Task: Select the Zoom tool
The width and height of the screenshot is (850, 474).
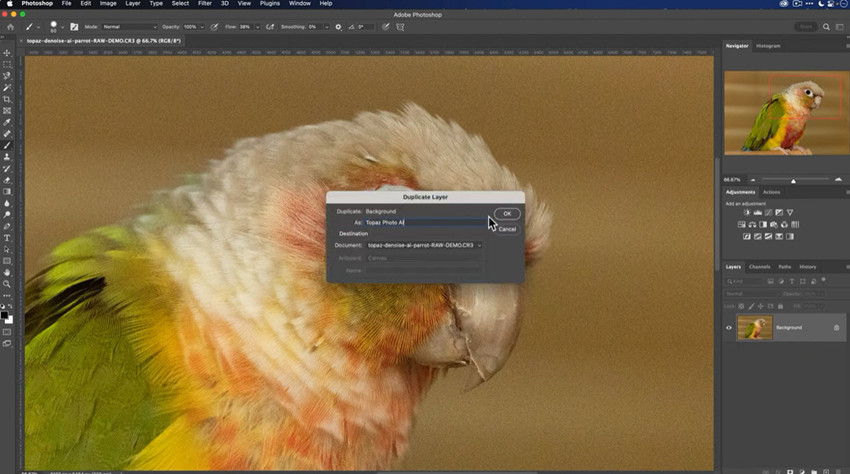Action: [7, 284]
